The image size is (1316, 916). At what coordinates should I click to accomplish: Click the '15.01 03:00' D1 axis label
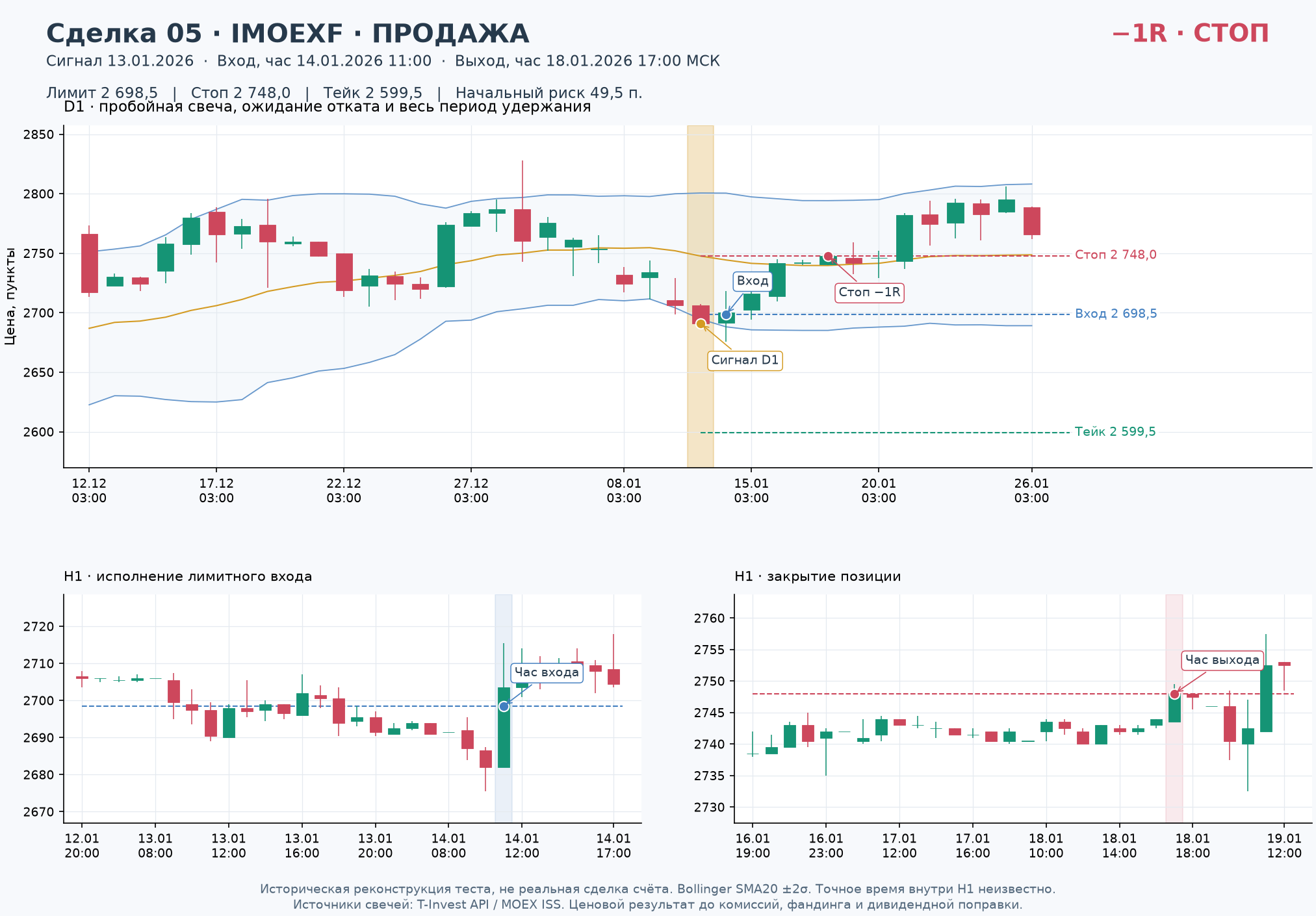pyautogui.click(x=751, y=491)
